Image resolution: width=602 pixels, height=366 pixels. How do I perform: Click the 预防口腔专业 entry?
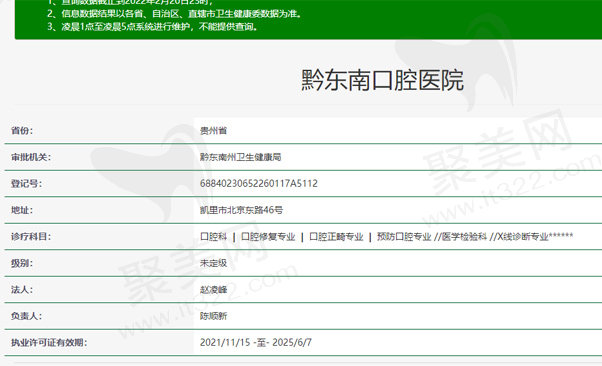point(404,237)
